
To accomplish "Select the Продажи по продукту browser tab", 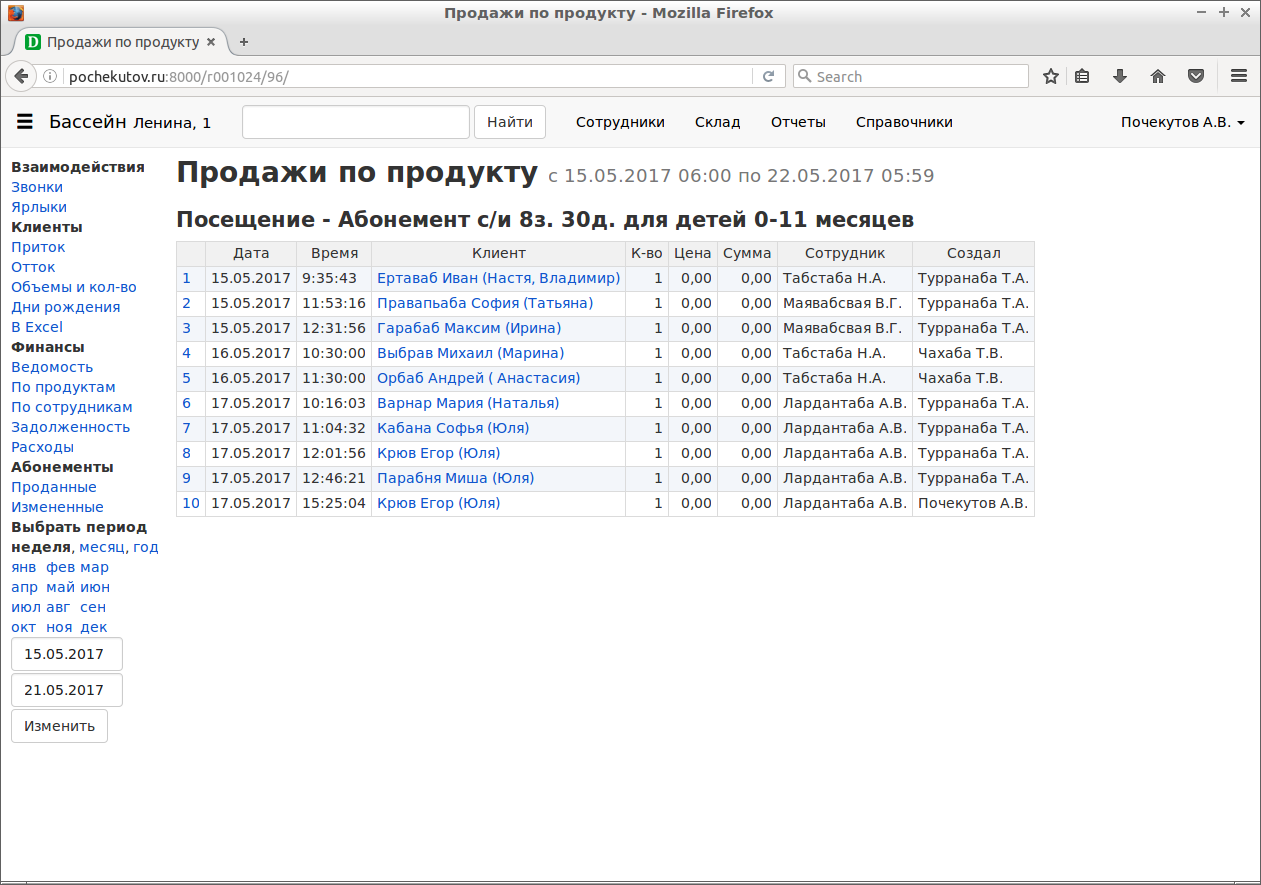I will [x=122, y=42].
